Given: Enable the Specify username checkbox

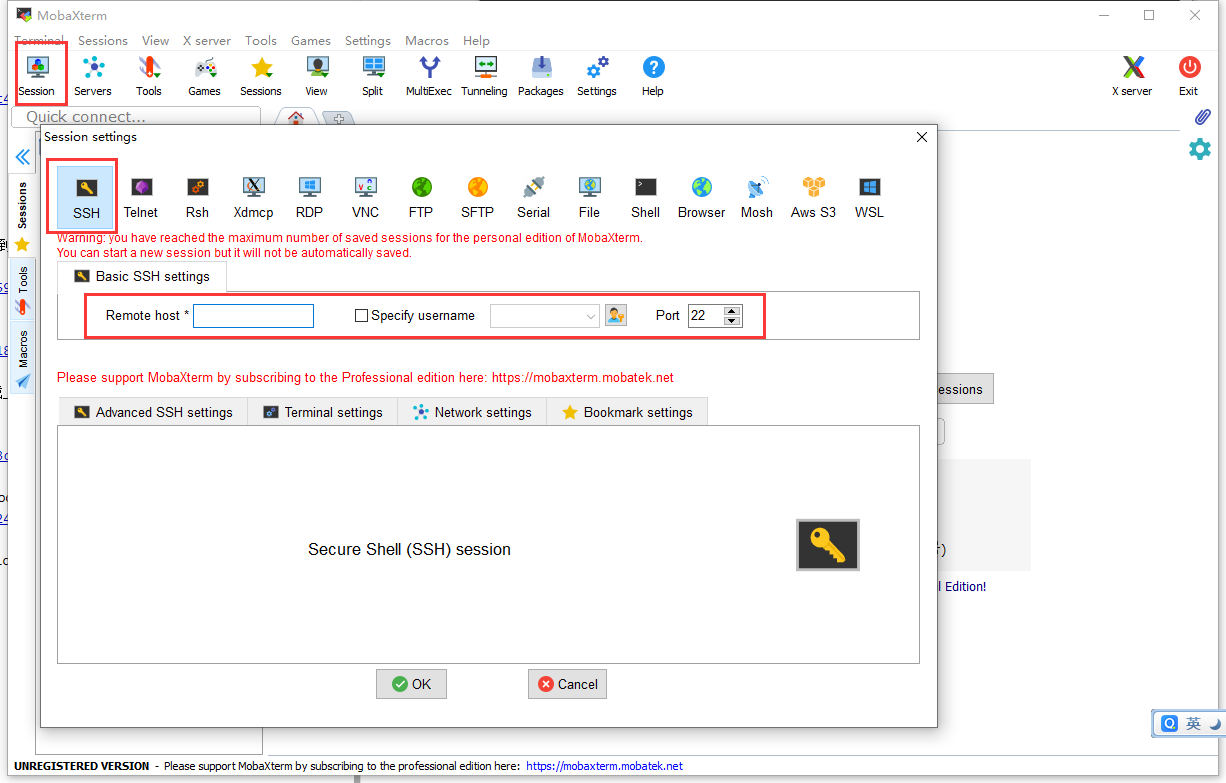Looking at the screenshot, I should coord(362,315).
